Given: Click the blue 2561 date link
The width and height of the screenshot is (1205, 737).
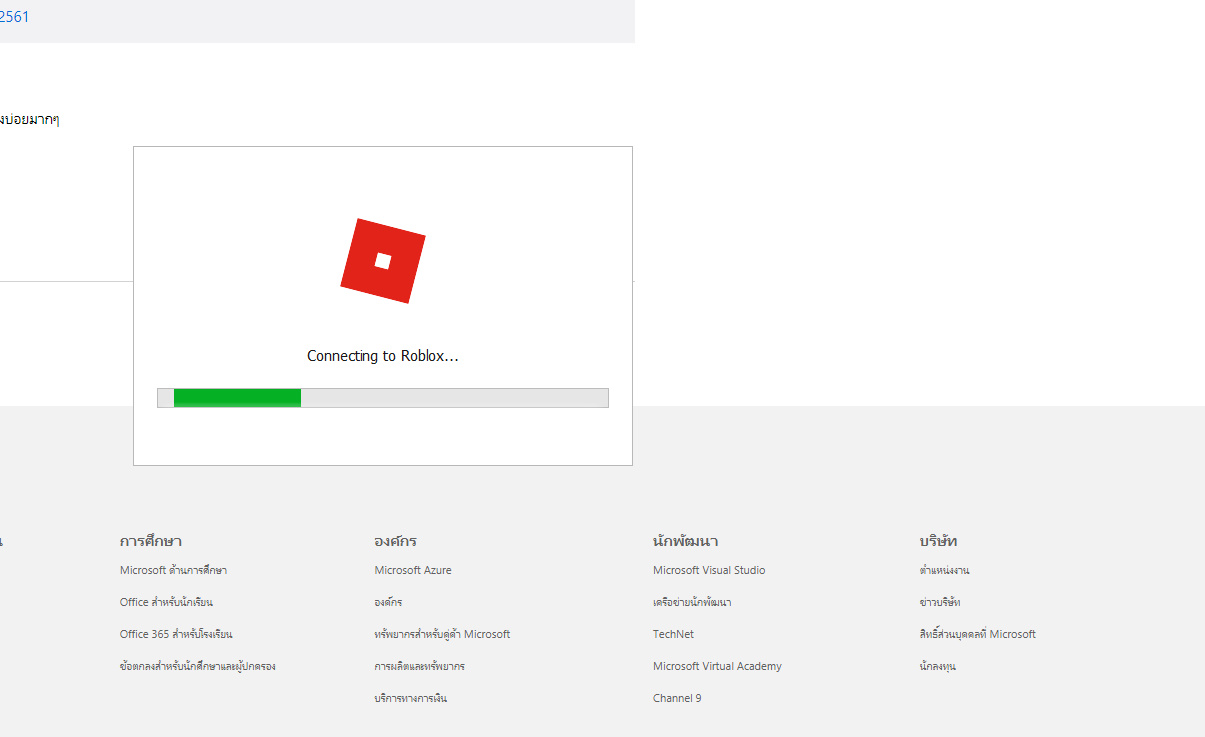Looking at the screenshot, I should [x=14, y=16].
